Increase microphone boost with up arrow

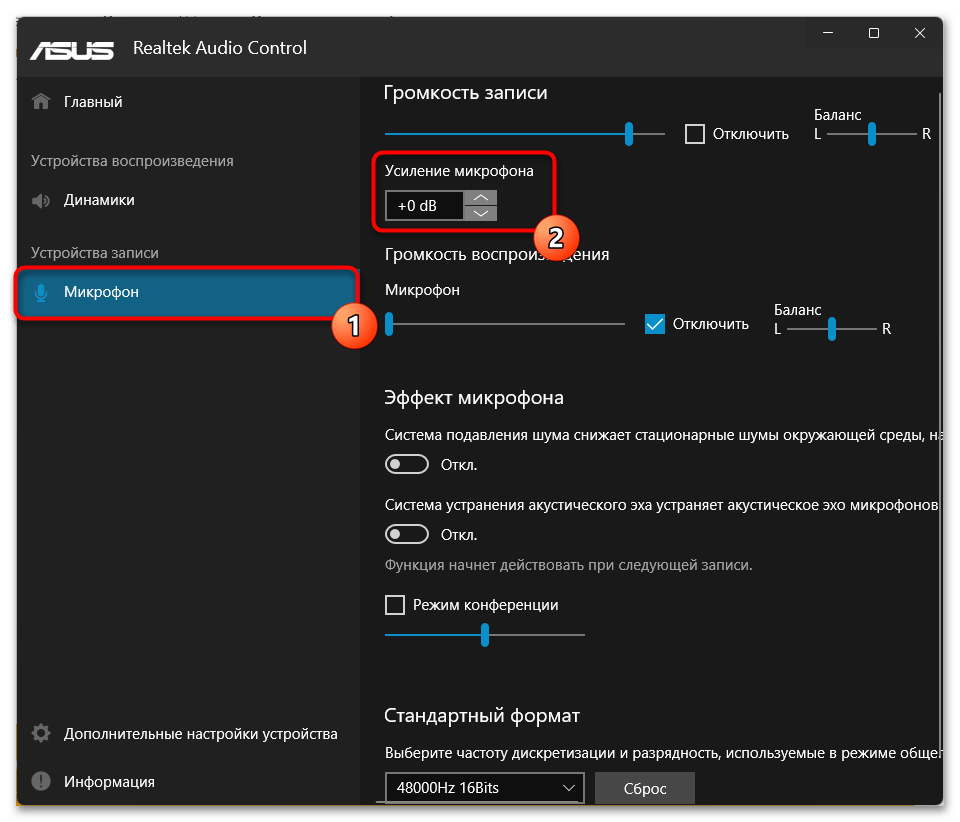pos(481,198)
